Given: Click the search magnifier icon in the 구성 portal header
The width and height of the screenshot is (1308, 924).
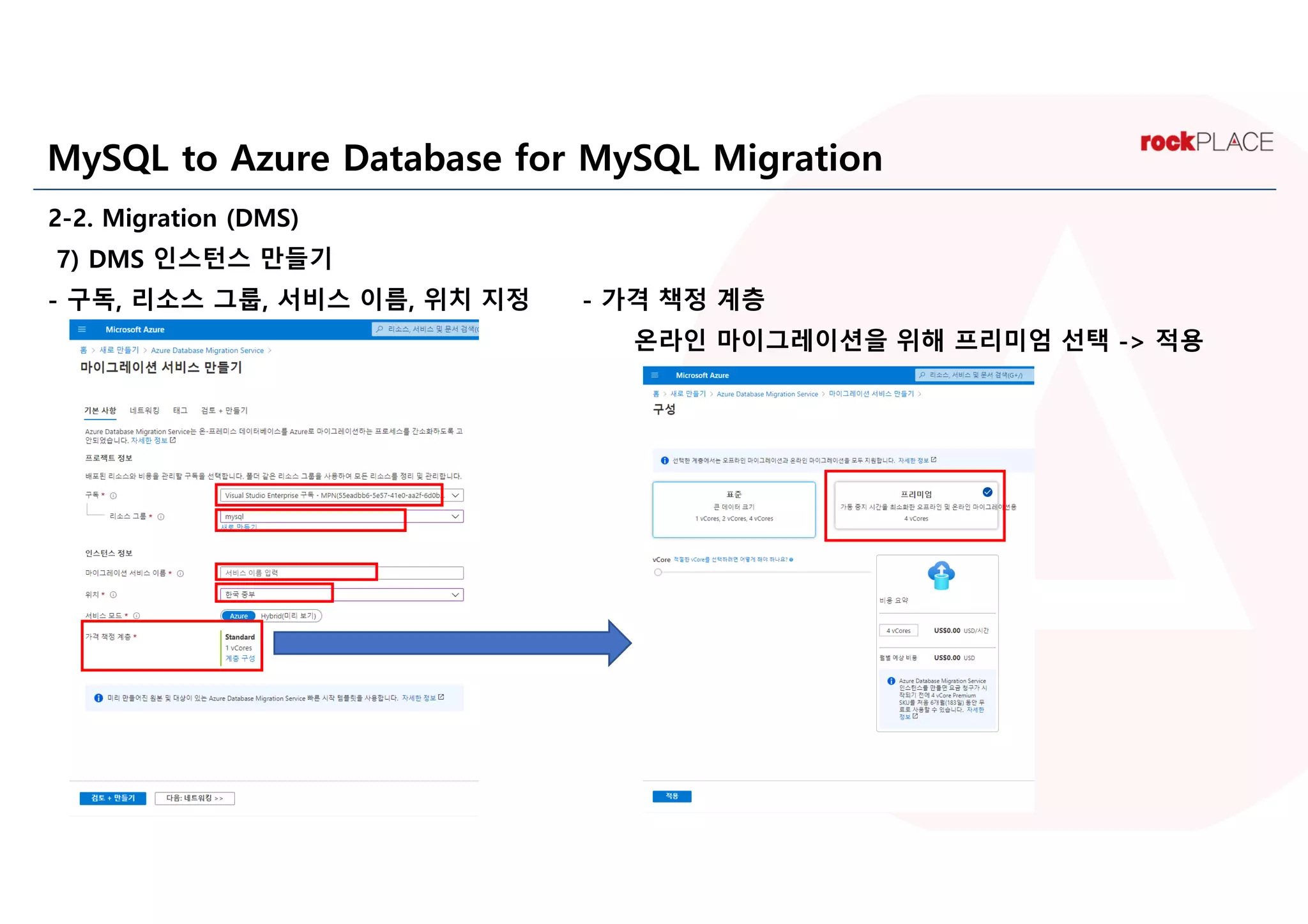Looking at the screenshot, I should point(922,375).
